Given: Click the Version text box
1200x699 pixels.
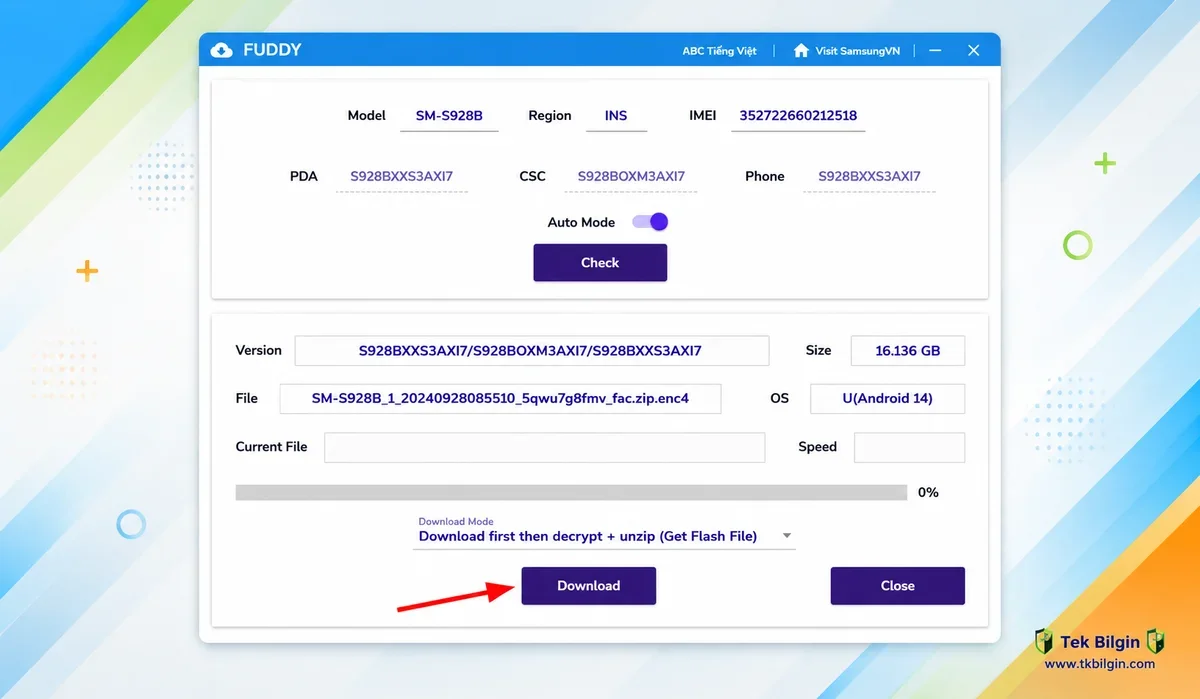Looking at the screenshot, I should point(531,350).
